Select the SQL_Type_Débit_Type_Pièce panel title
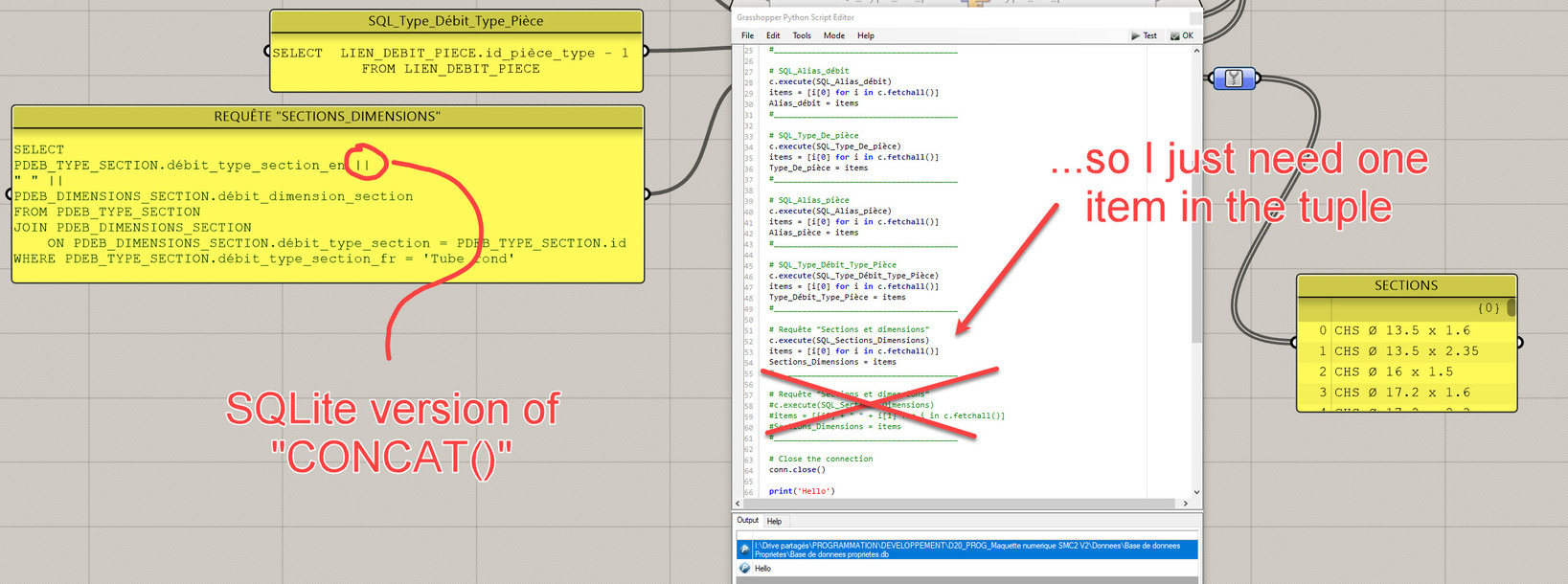Viewport: 1568px width, 584px height. pos(456,21)
